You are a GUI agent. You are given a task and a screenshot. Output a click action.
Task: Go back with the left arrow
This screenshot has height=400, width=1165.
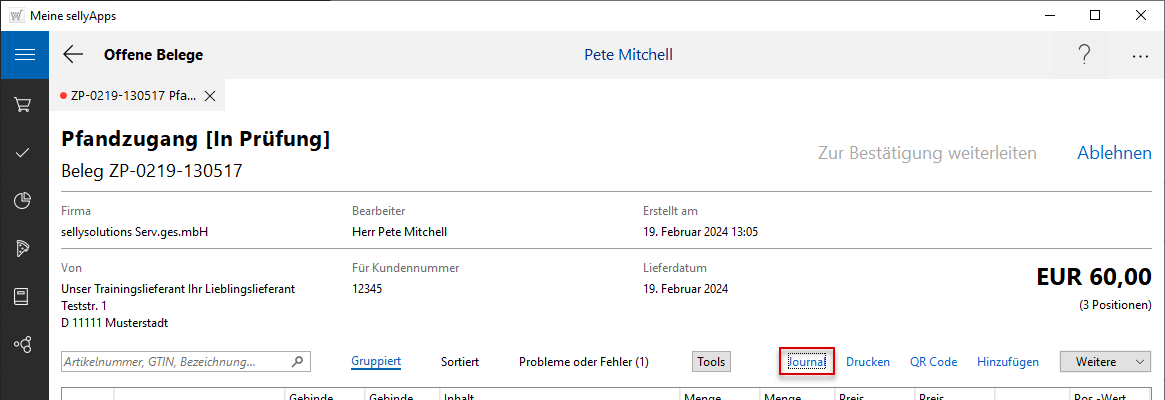click(x=73, y=55)
